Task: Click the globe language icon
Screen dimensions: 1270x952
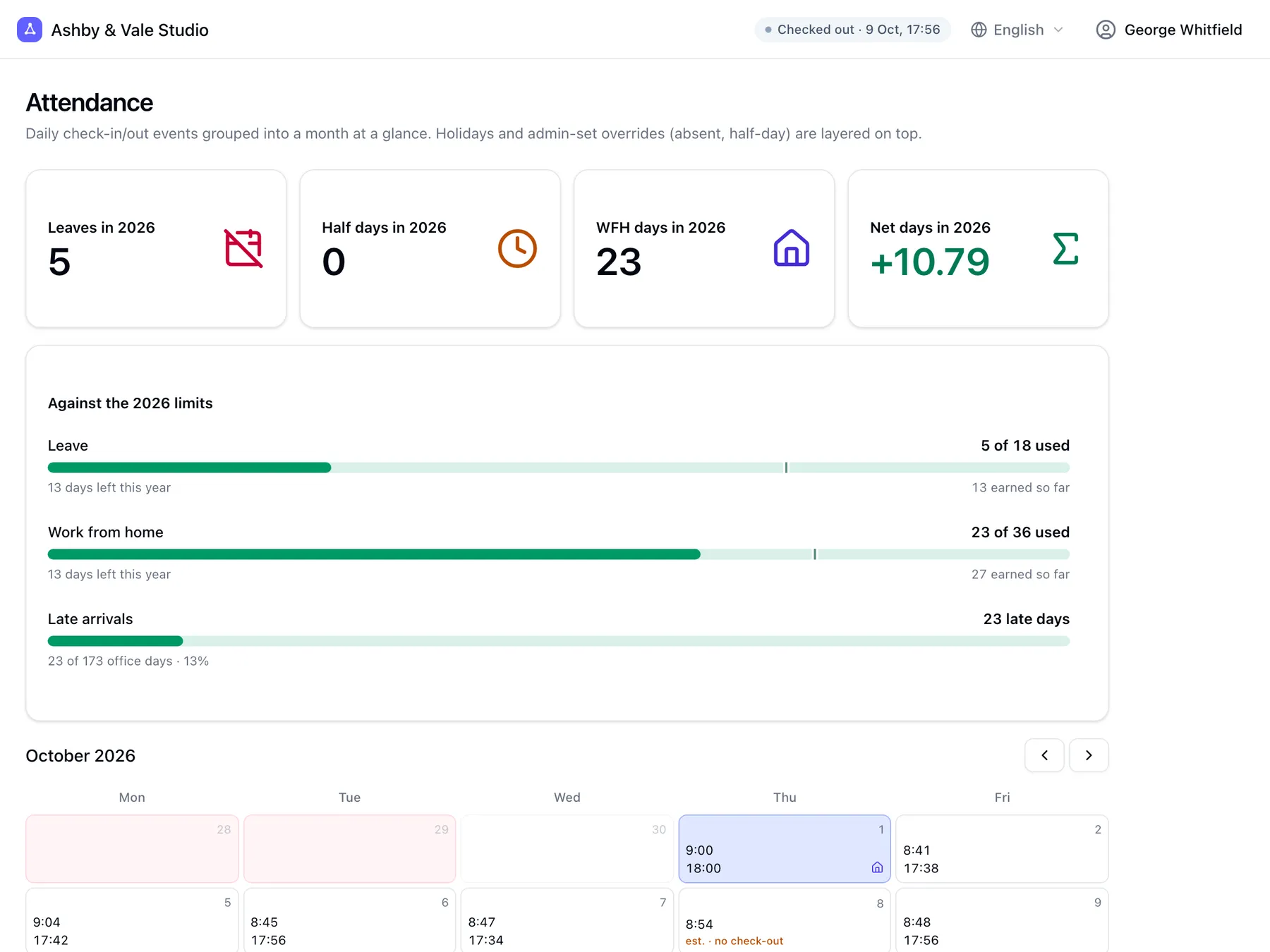Action: pos(979,30)
